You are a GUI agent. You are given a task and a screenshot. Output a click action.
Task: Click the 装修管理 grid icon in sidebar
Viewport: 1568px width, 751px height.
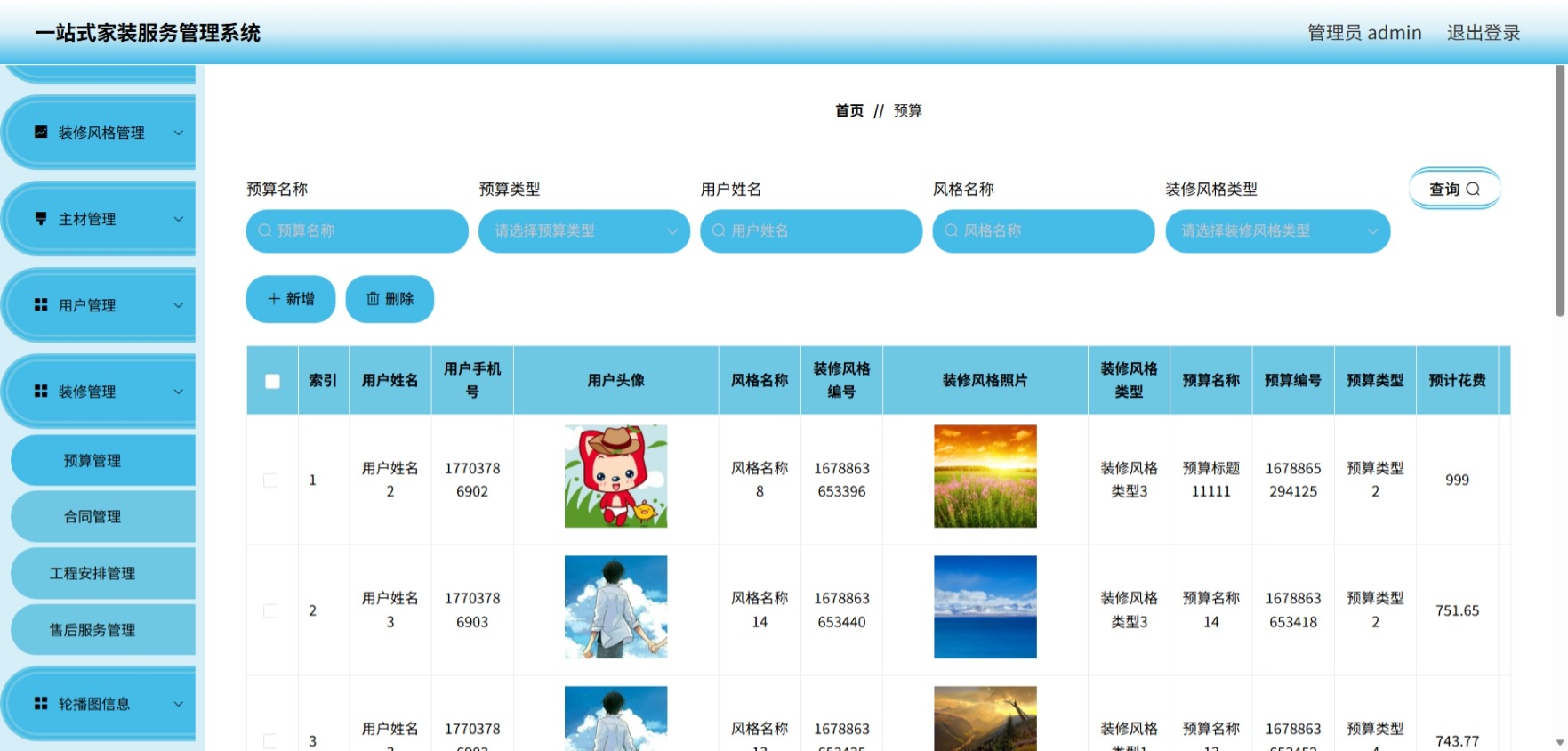pos(41,392)
